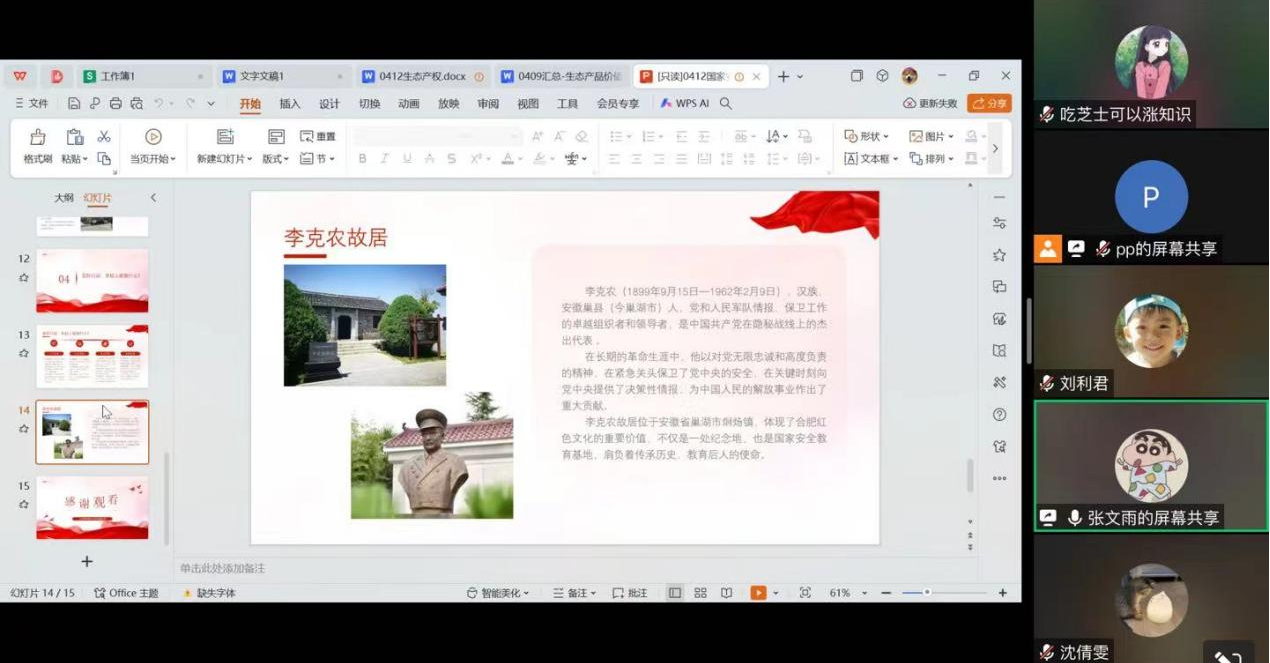Image resolution: width=1270 pixels, height=663 pixels.
Task: Toggle the 批注 comments pane
Action: click(630, 593)
